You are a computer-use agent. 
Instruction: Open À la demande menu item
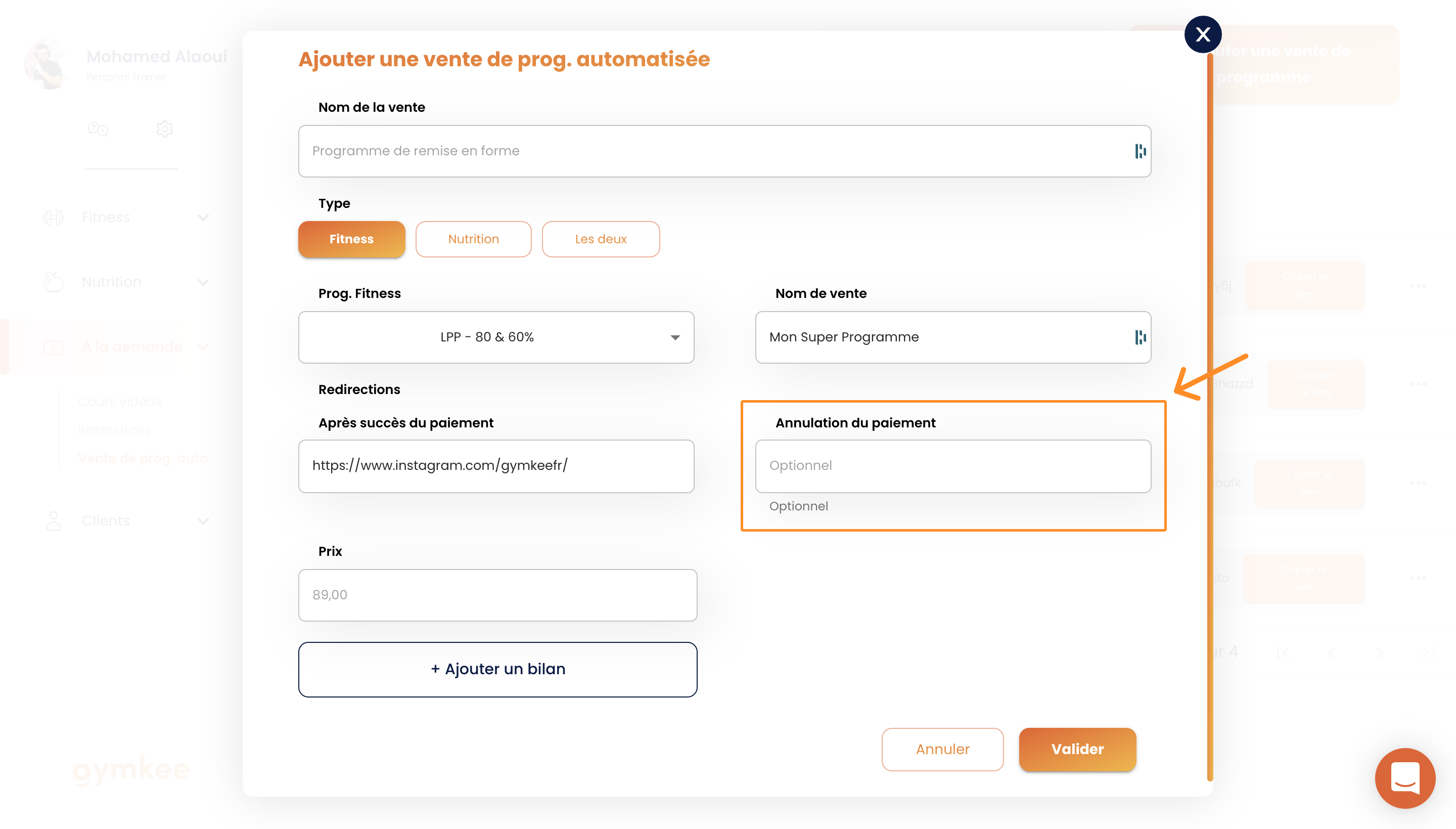pos(132,347)
